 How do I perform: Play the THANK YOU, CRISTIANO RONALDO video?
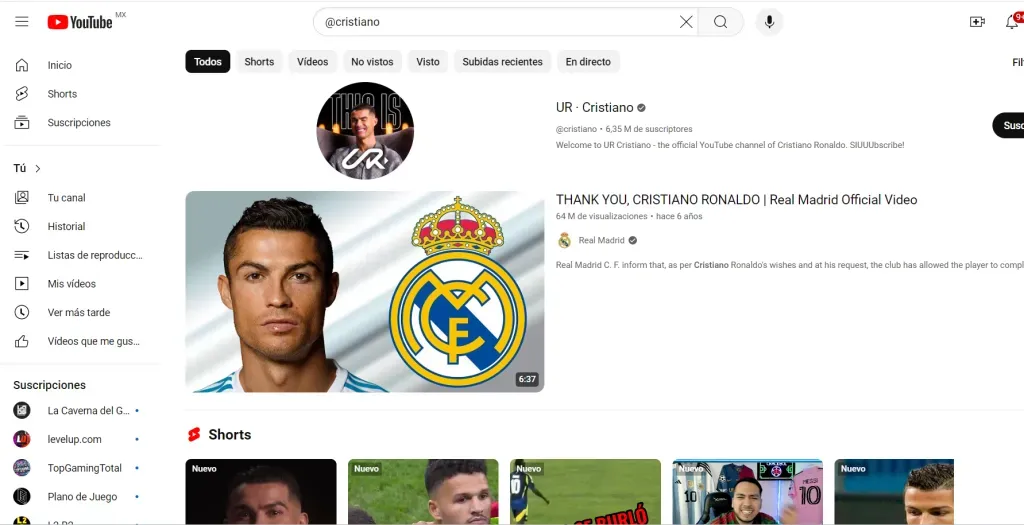tap(365, 291)
